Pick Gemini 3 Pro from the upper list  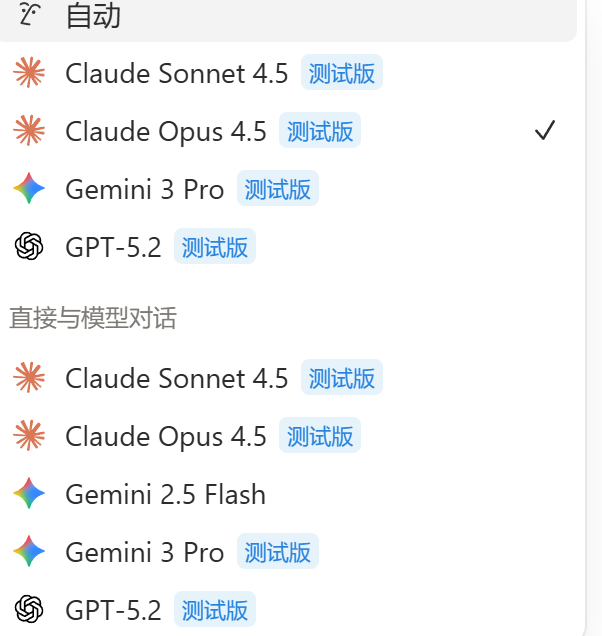pos(287,188)
